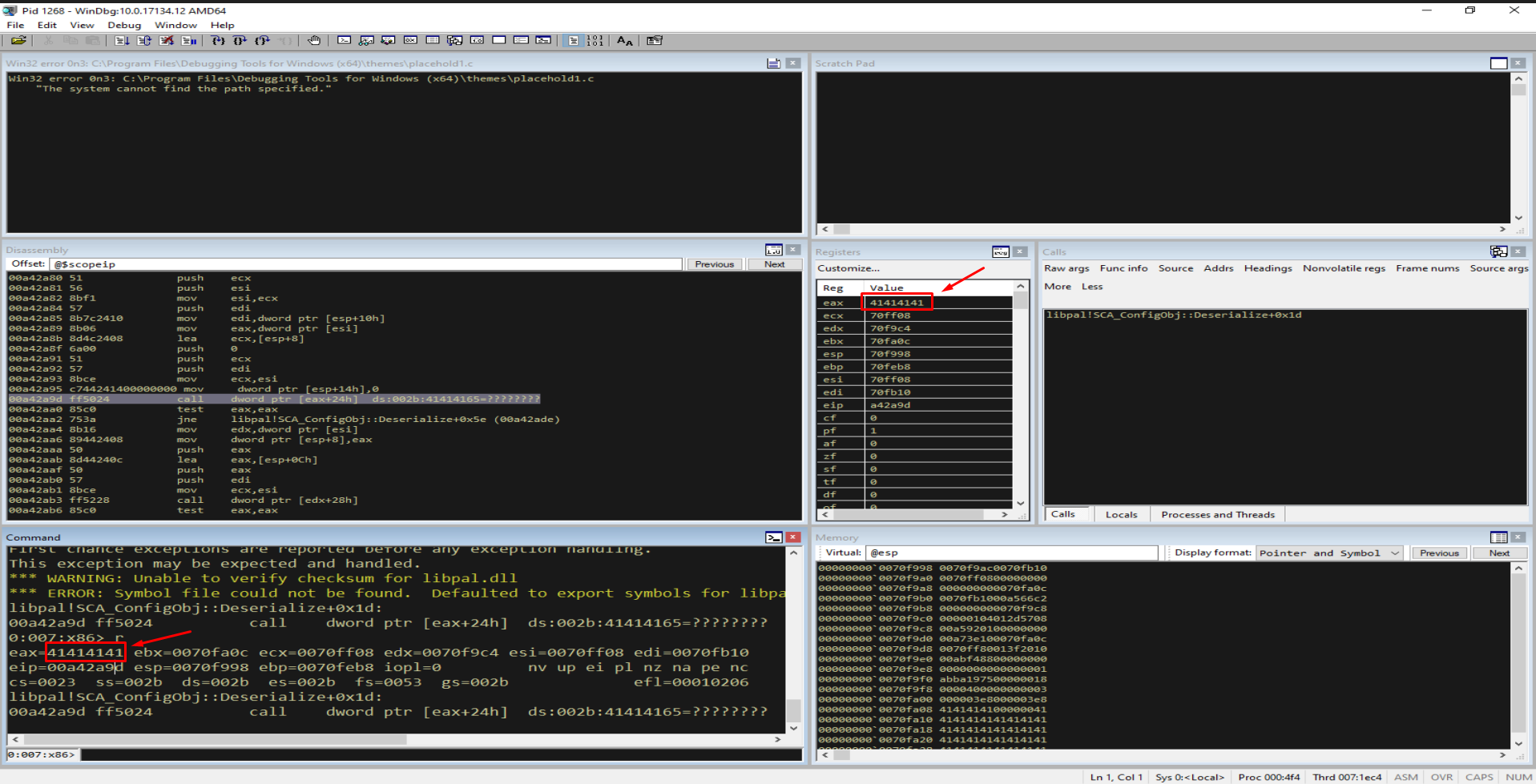
Task: Open the Help menu
Action: [222, 25]
